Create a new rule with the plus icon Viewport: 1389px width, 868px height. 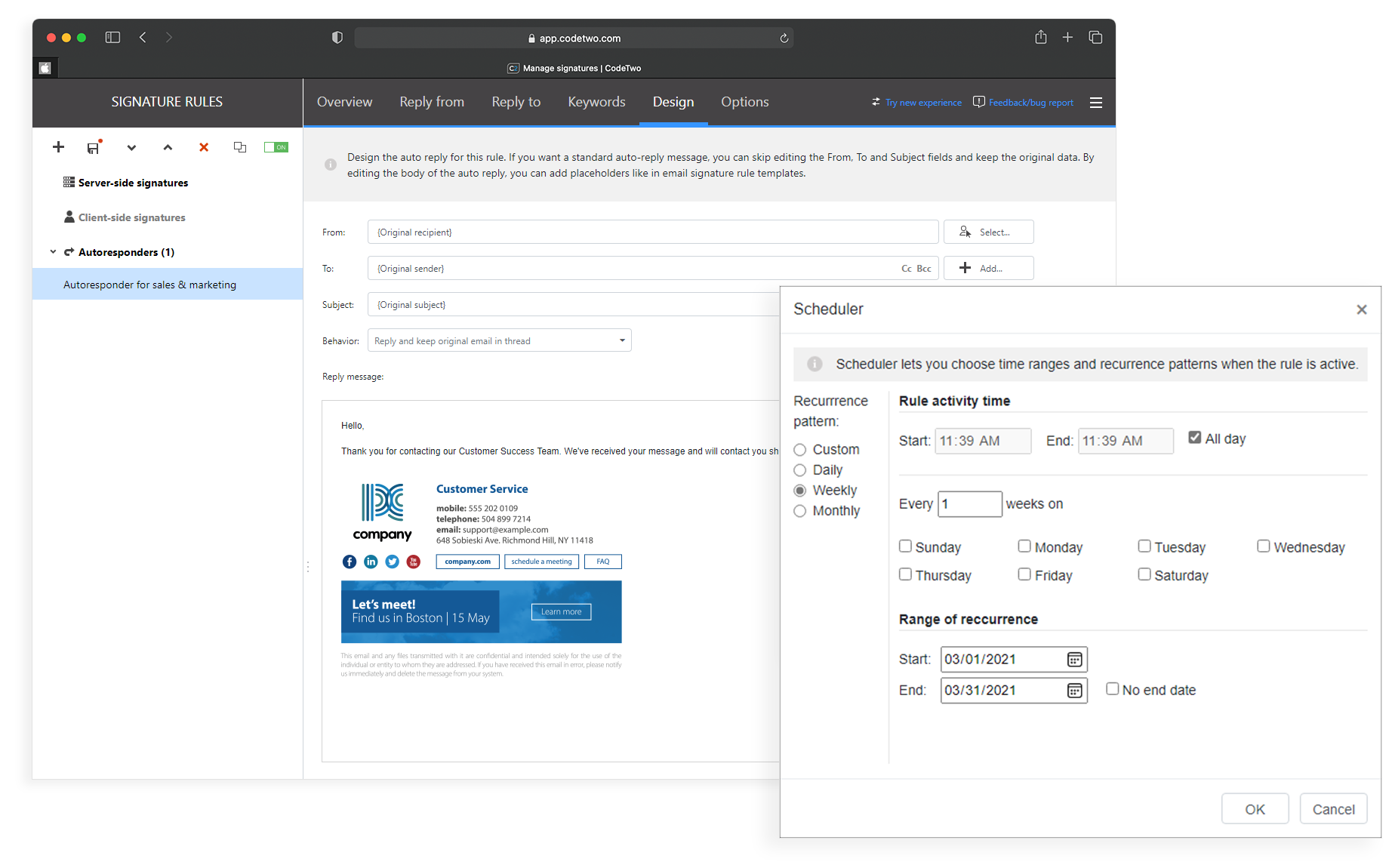[58, 147]
